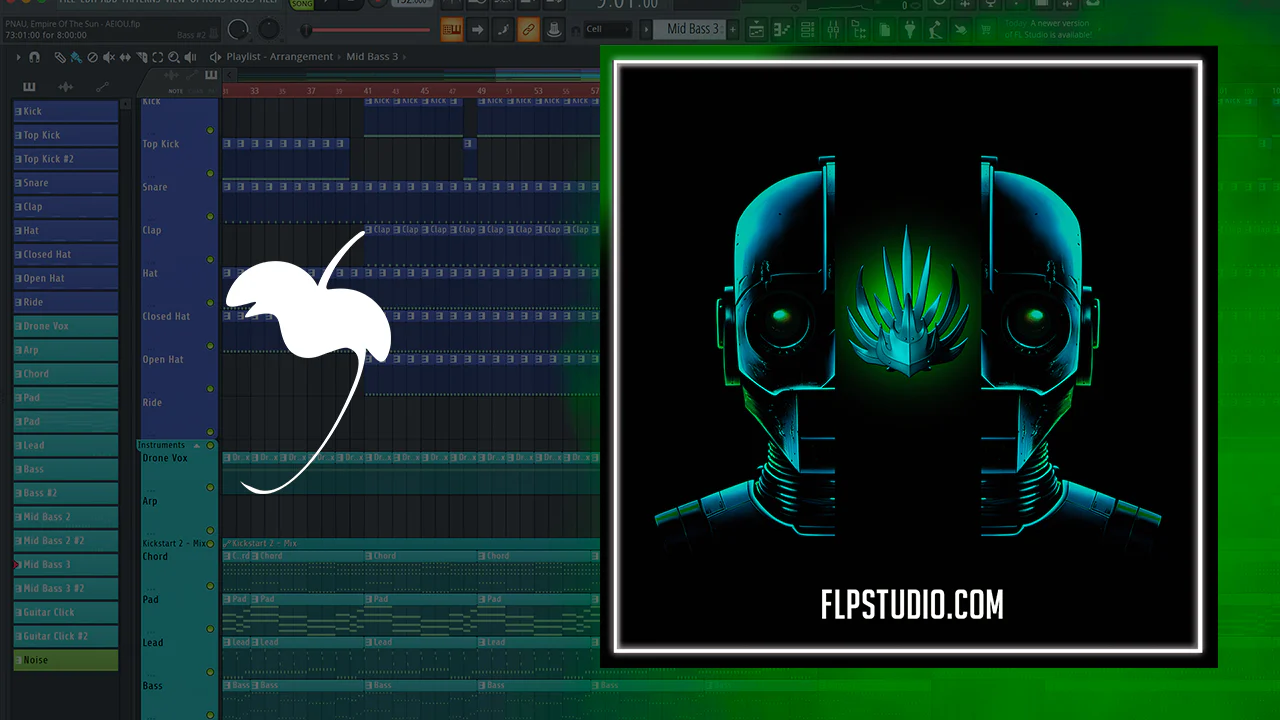The height and width of the screenshot is (720, 1280).
Task: Show automation clips in the picker panel
Action: coord(102,87)
